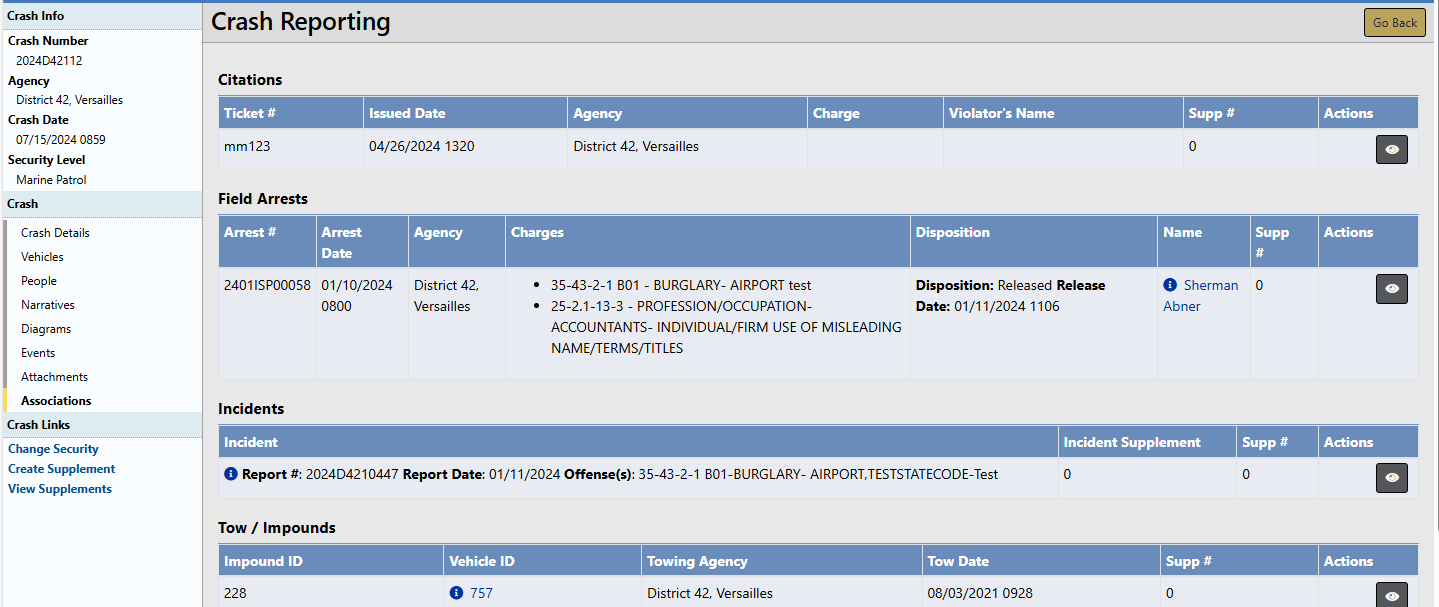This screenshot has height=607, width=1439.
Task: Click info icon beside incident Report #
Action: coord(231,474)
